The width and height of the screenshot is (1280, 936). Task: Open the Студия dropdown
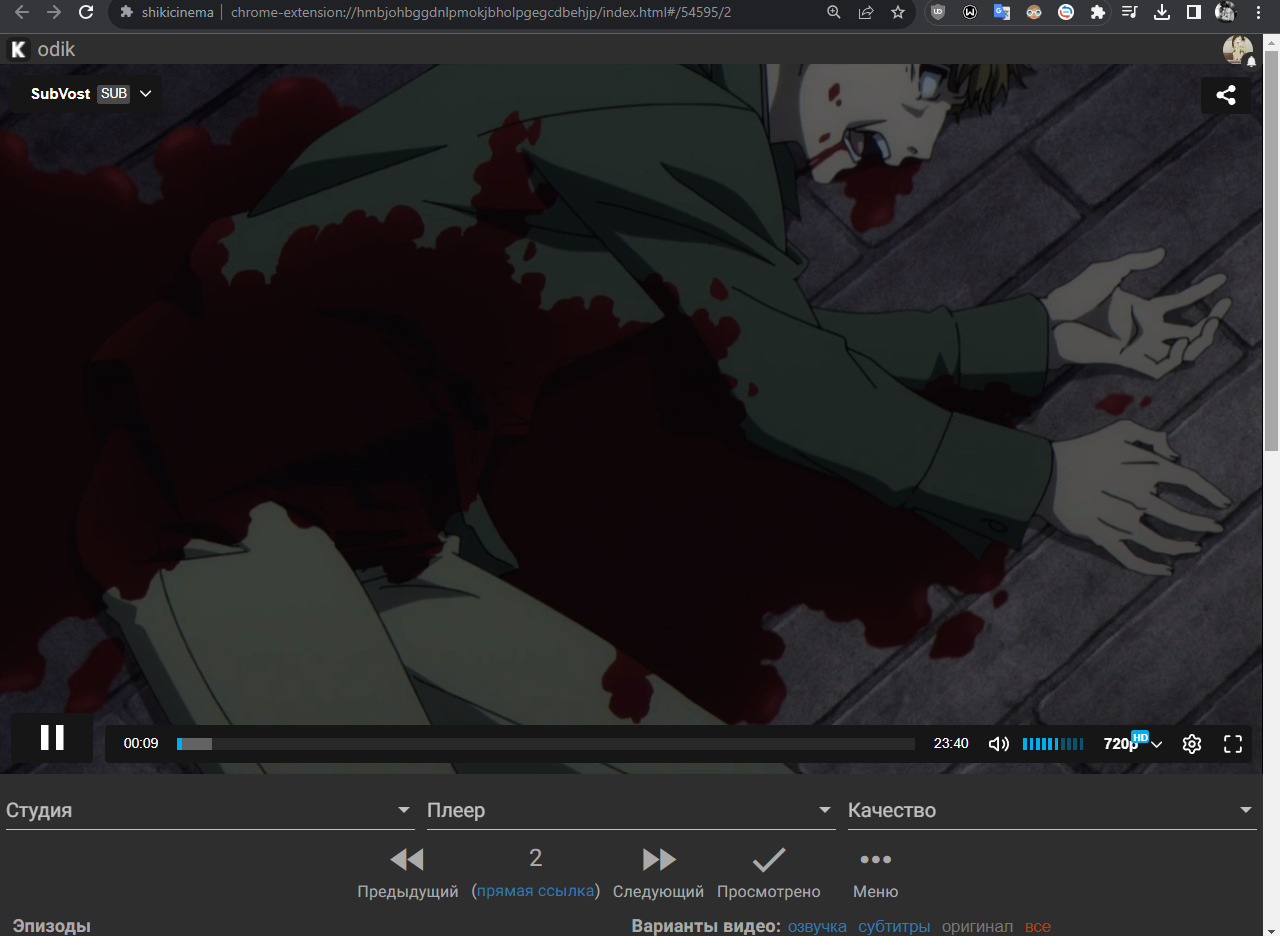(209, 810)
